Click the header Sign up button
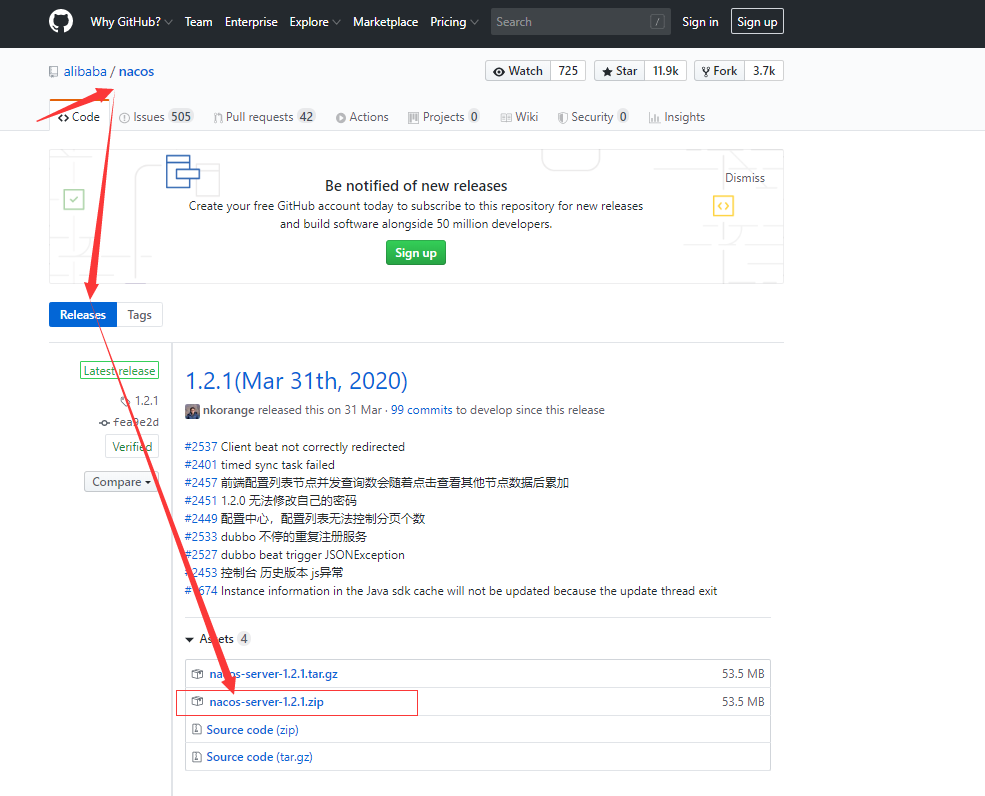Viewport: 985px width, 796px height. pos(757,22)
